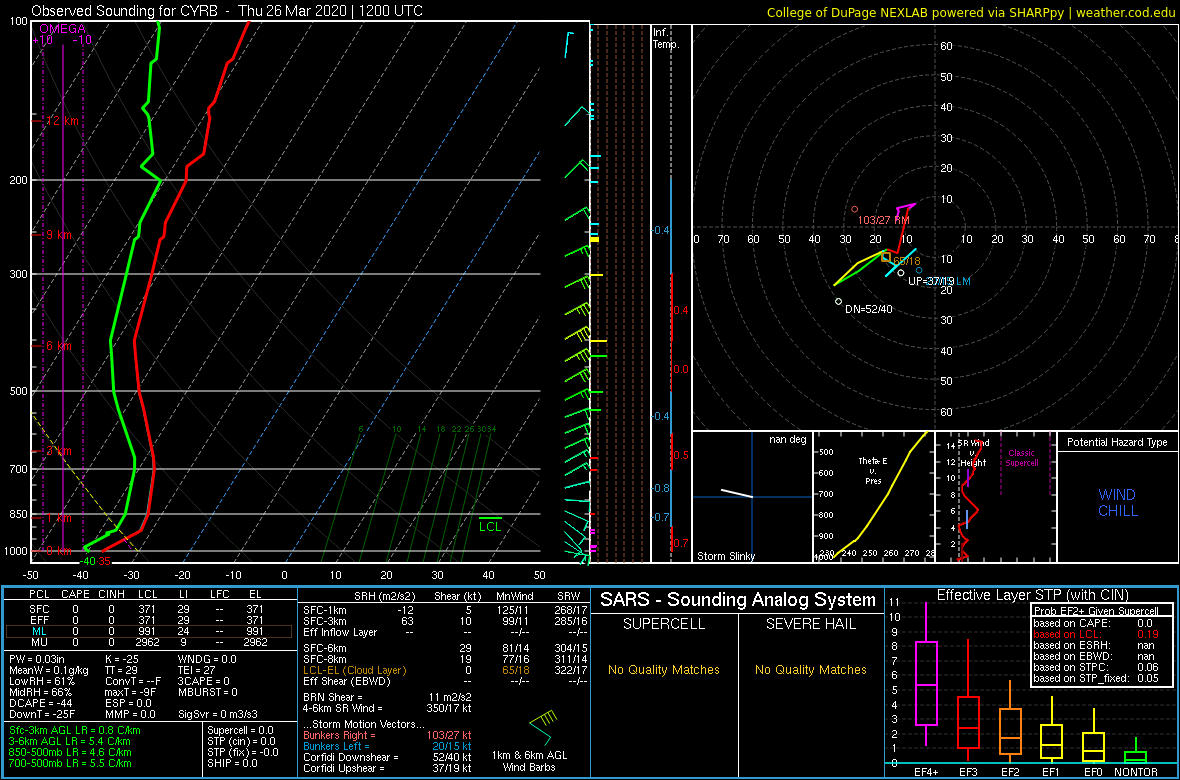Click the Supercell = 0.0 composite value

coord(241,730)
